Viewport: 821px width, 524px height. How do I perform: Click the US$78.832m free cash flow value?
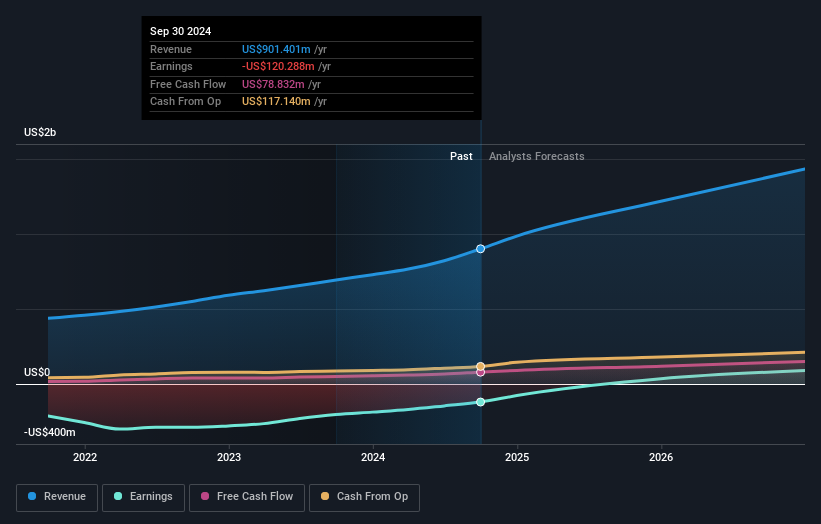point(273,84)
